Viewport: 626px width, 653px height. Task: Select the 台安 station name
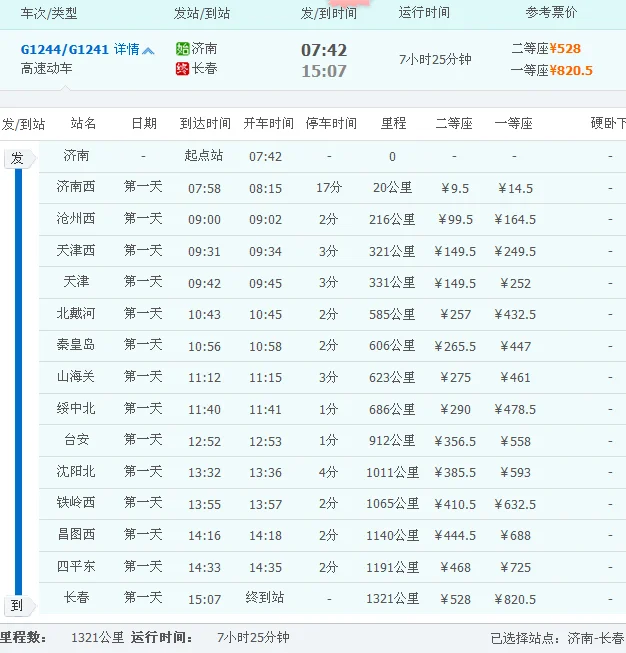coord(77,440)
